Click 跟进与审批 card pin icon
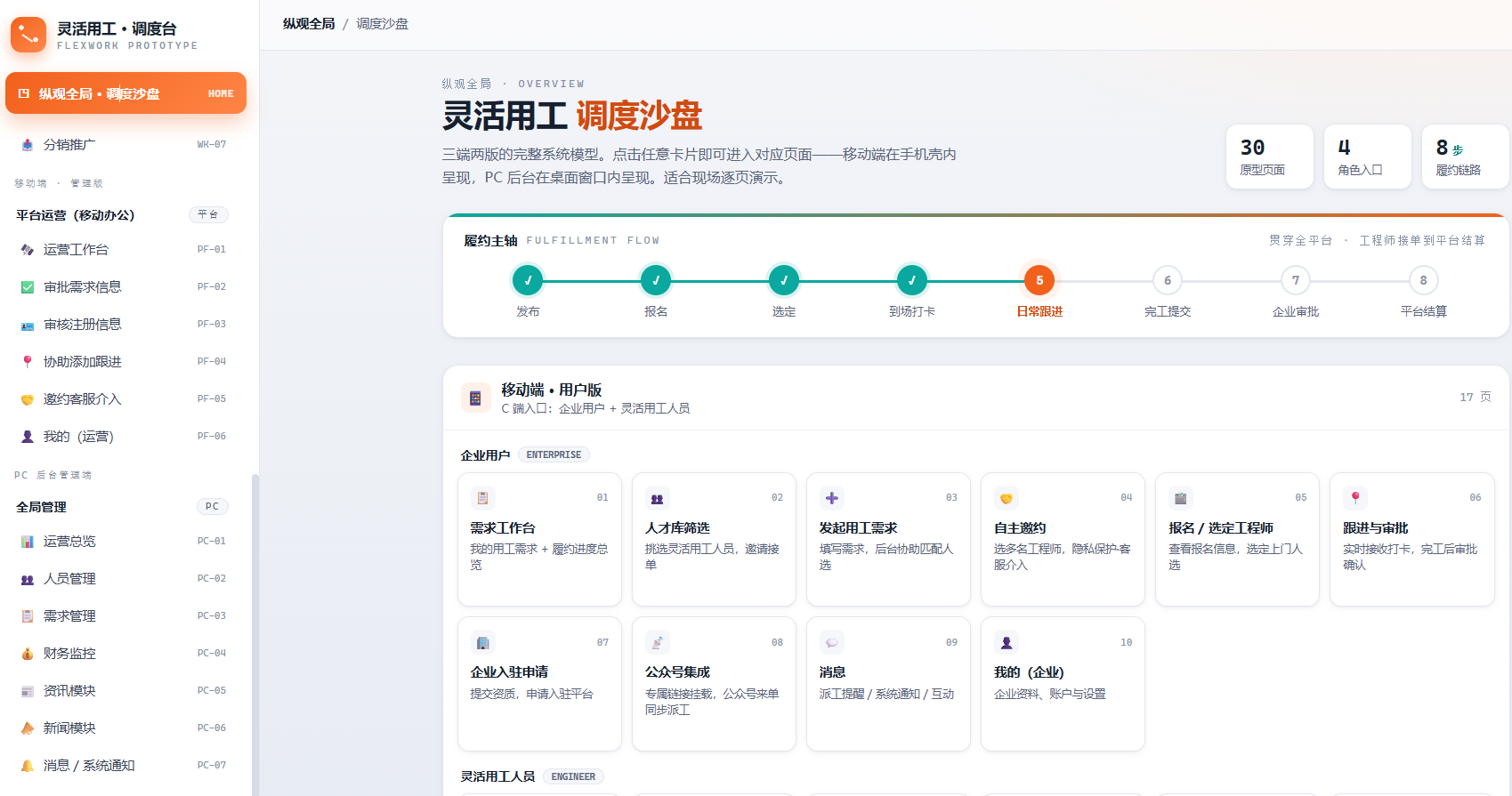The image size is (1512, 796). pos(1354,498)
